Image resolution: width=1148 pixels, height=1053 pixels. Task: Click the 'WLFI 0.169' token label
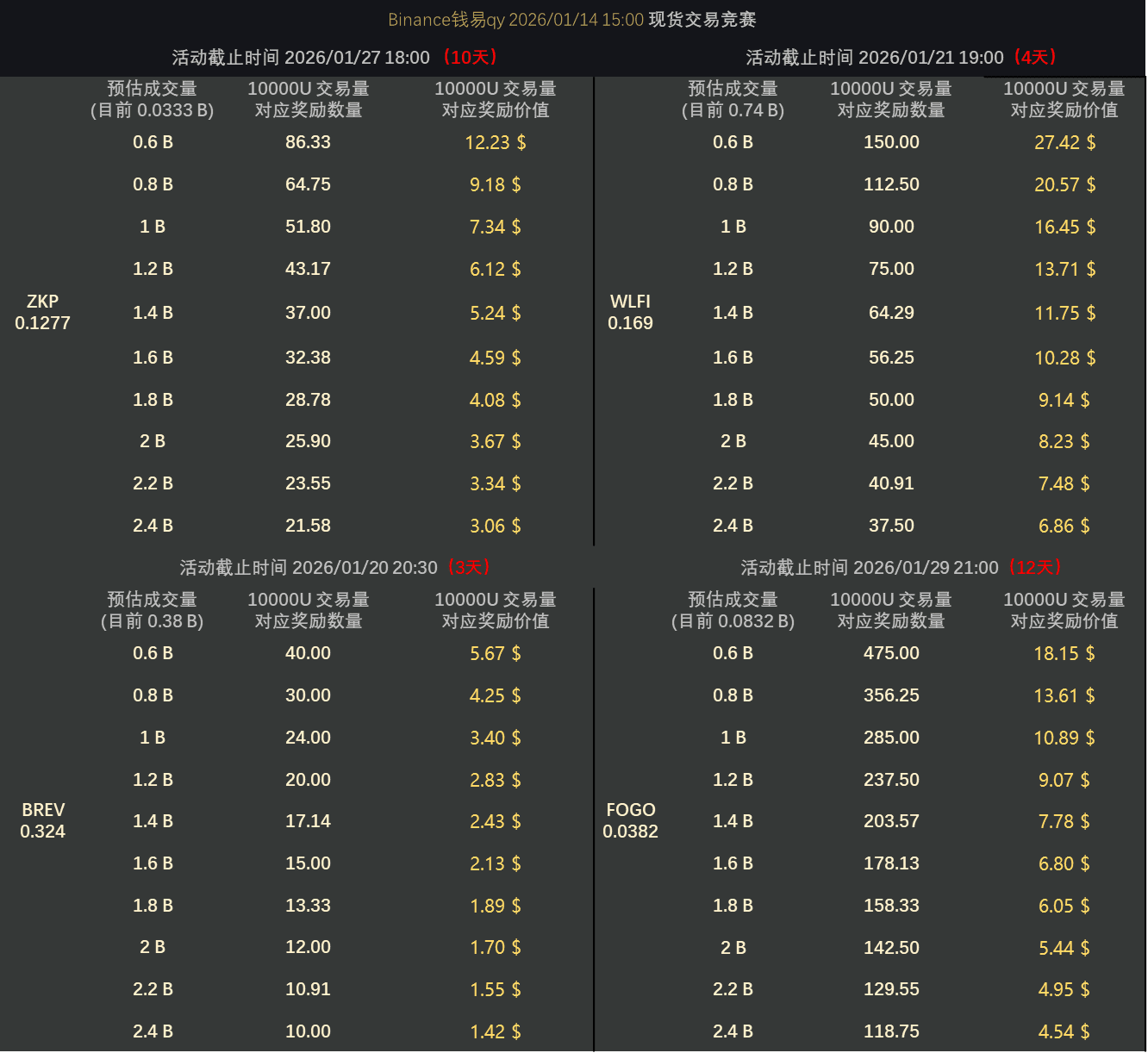630,312
